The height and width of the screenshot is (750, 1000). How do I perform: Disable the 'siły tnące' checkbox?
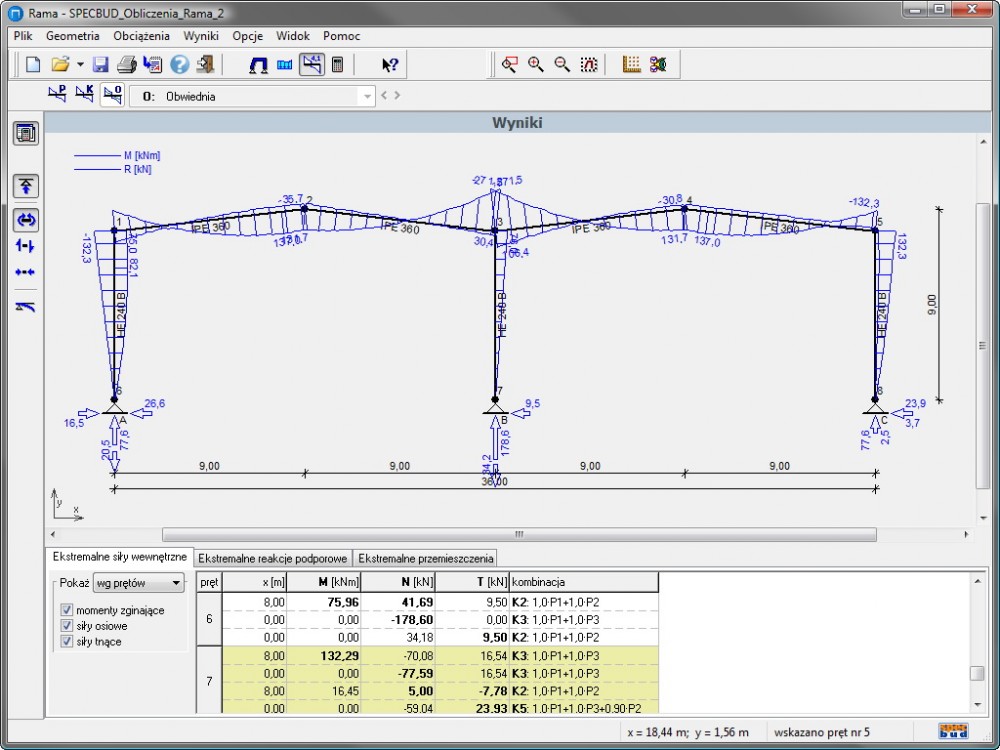(x=67, y=642)
